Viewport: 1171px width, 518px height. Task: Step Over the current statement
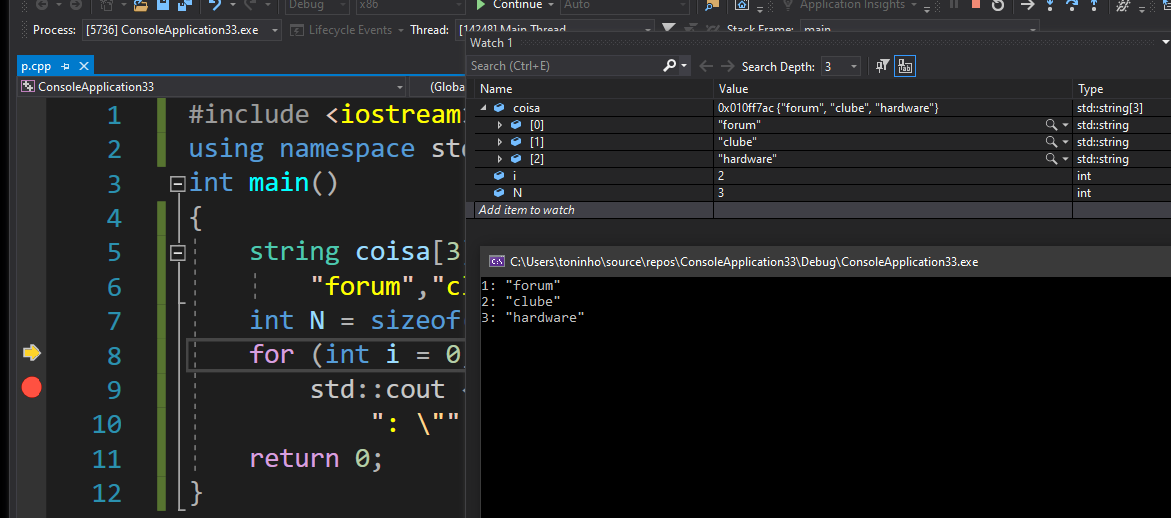(1072, 4)
